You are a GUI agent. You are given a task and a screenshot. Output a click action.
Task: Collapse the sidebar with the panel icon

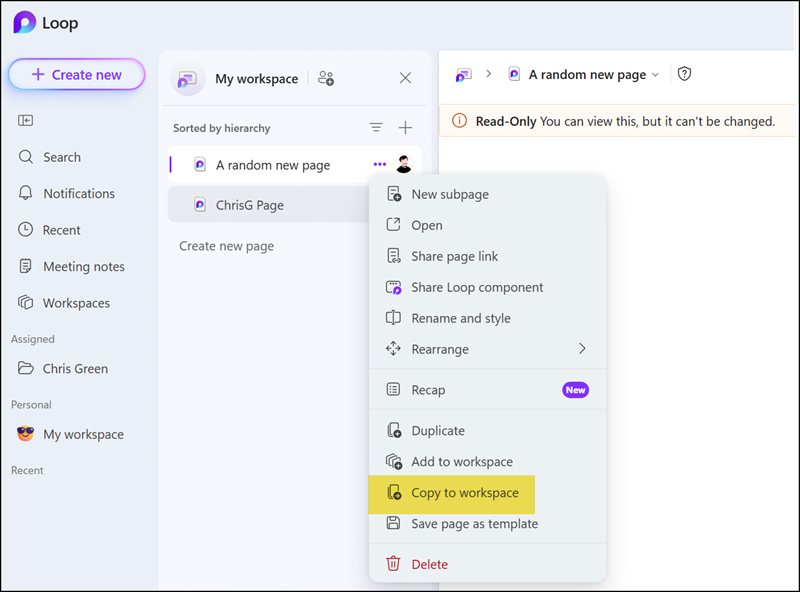26,120
